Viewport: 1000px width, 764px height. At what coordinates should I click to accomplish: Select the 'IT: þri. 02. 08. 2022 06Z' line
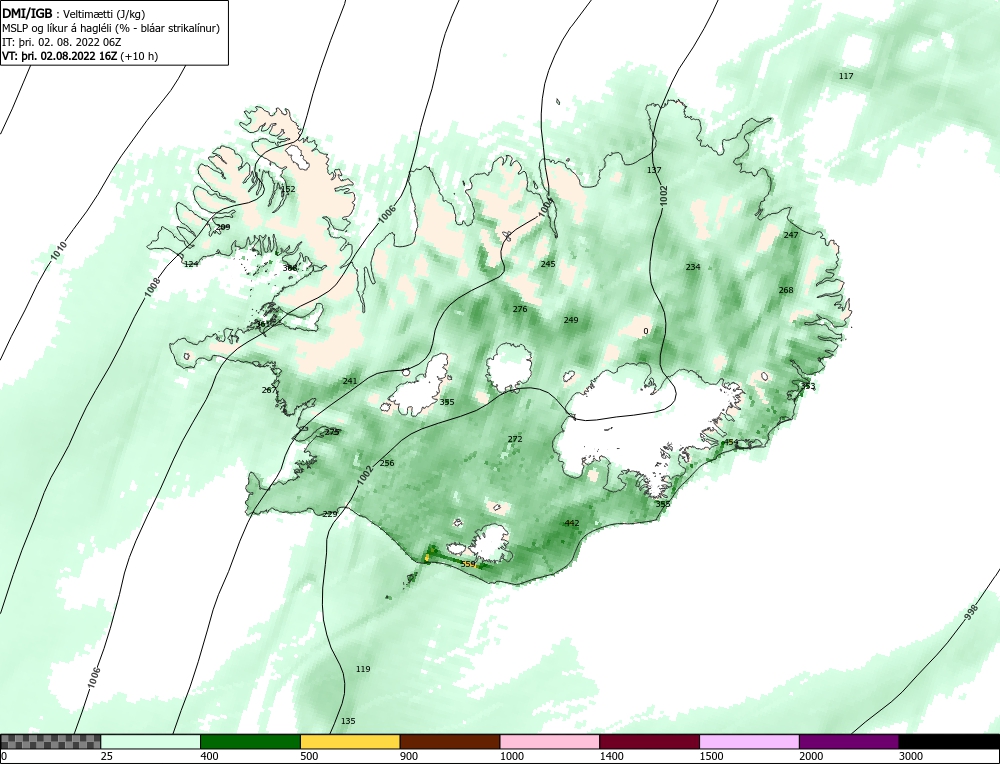[x=62, y=42]
